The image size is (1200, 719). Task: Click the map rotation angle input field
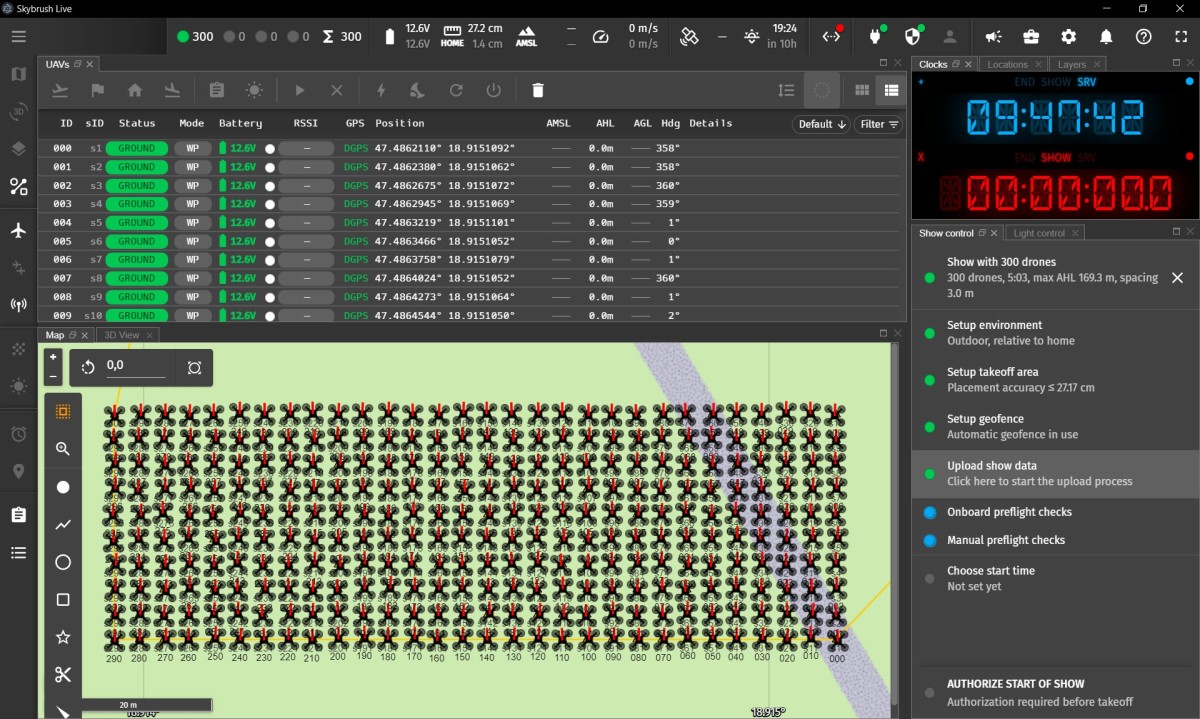136,366
